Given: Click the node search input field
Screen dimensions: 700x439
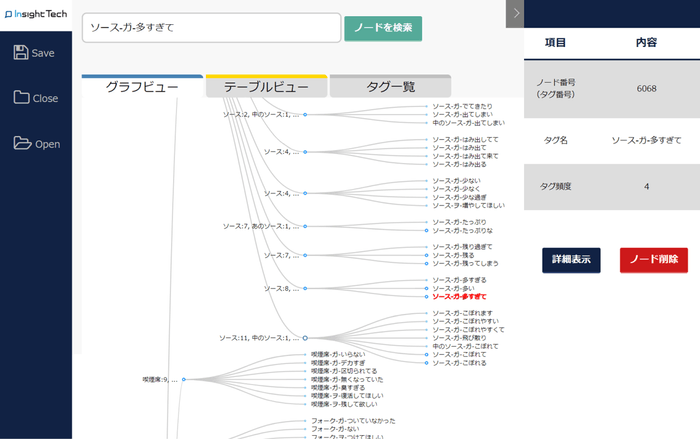Looking at the screenshot, I should coord(210,28).
